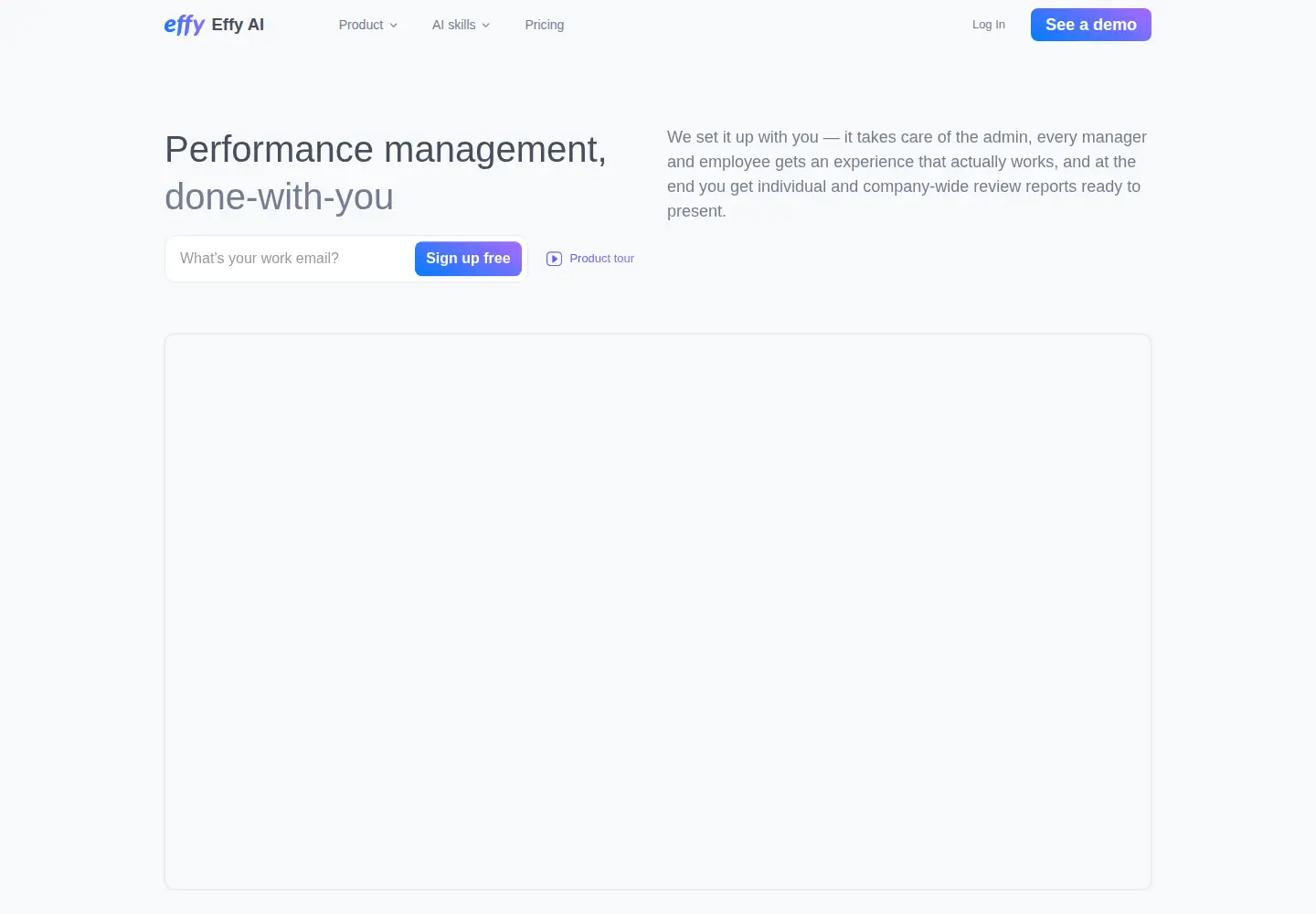This screenshot has height=914, width=1316.
Task: Click the "Performance management," heading
Action: pyautogui.click(x=386, y=149)
